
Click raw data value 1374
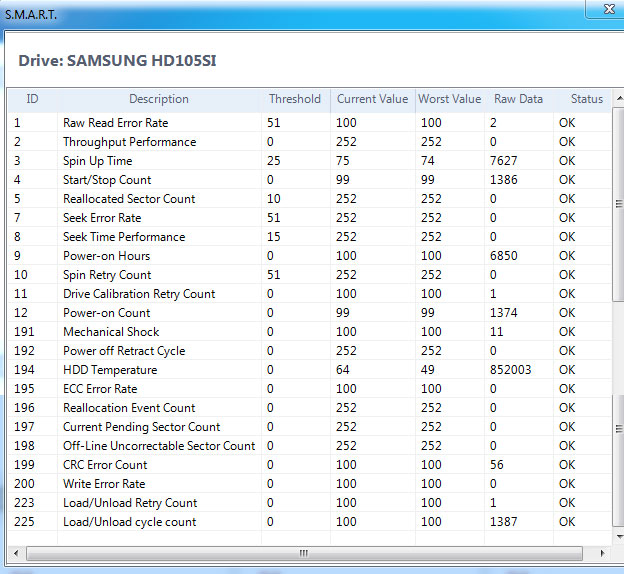pos(503,313)
